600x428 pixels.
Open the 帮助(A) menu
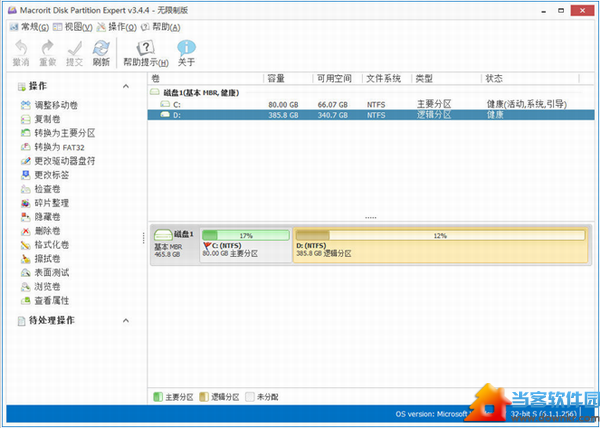[x=161, y=27]
